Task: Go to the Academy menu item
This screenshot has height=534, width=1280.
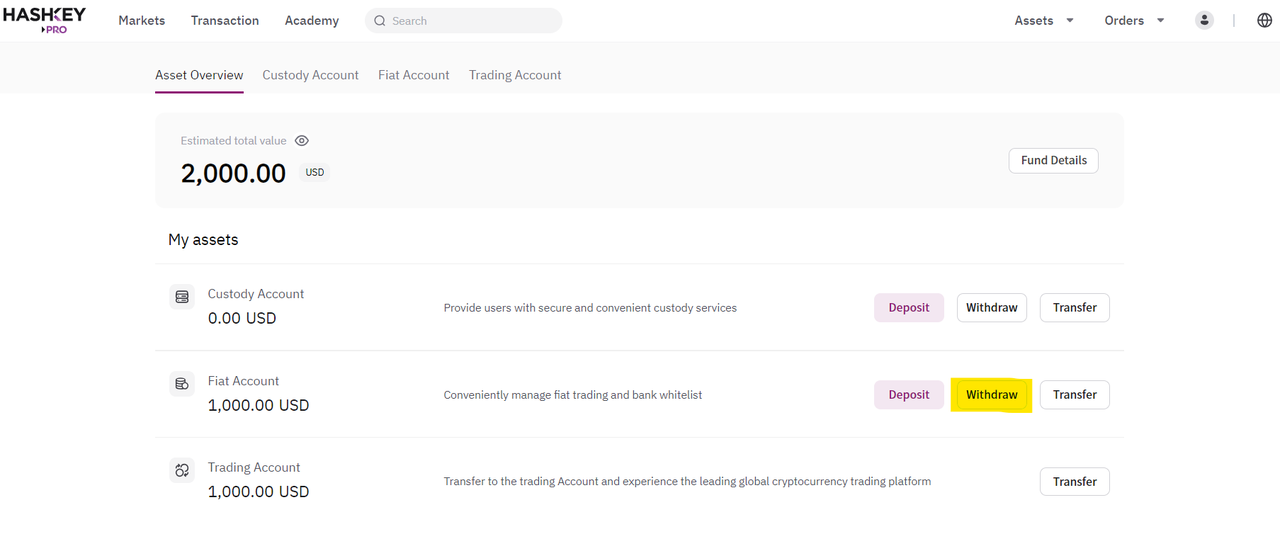Action: coord(312,20)
